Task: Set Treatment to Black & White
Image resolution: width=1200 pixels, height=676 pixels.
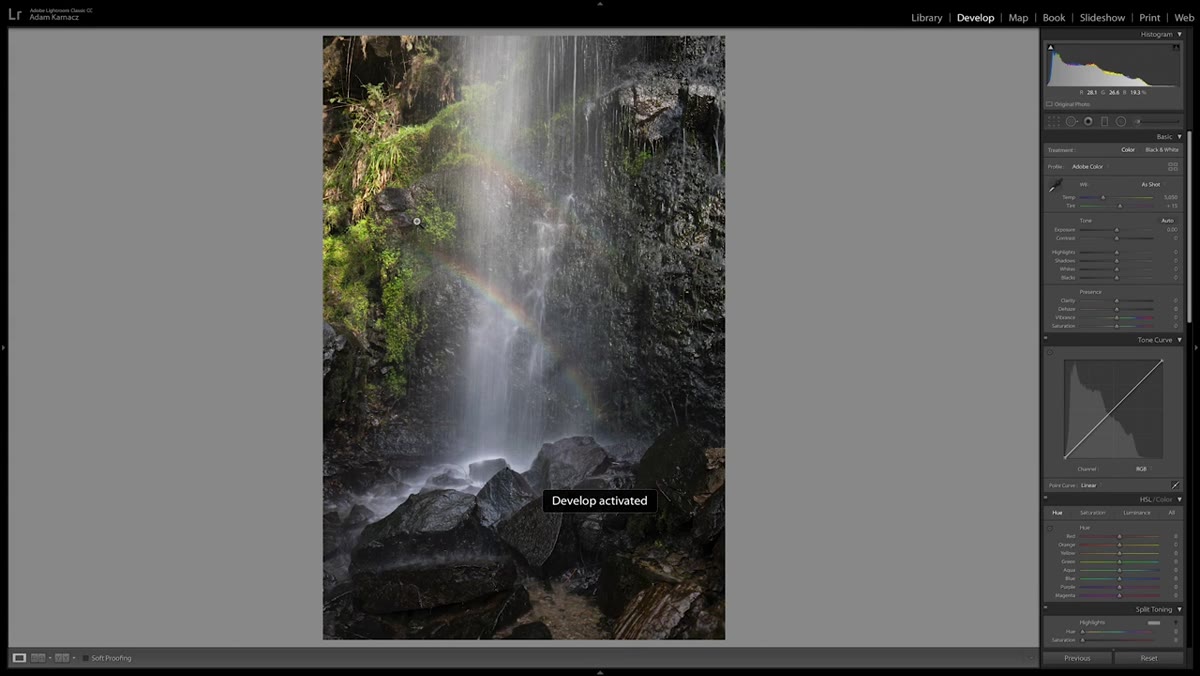Action: 1162,150
